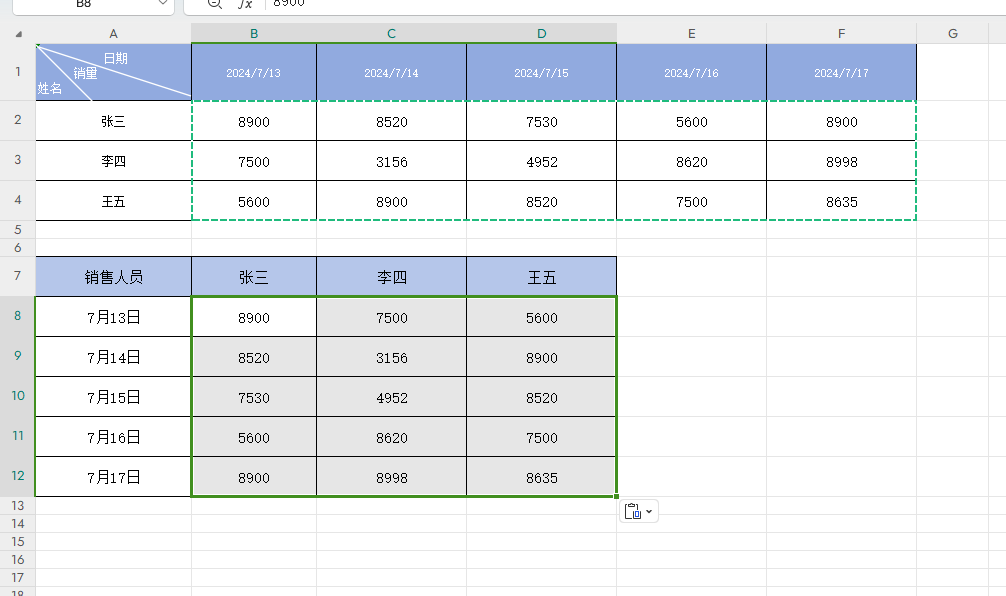Select cell C7 header 李四

click(391, 277)
